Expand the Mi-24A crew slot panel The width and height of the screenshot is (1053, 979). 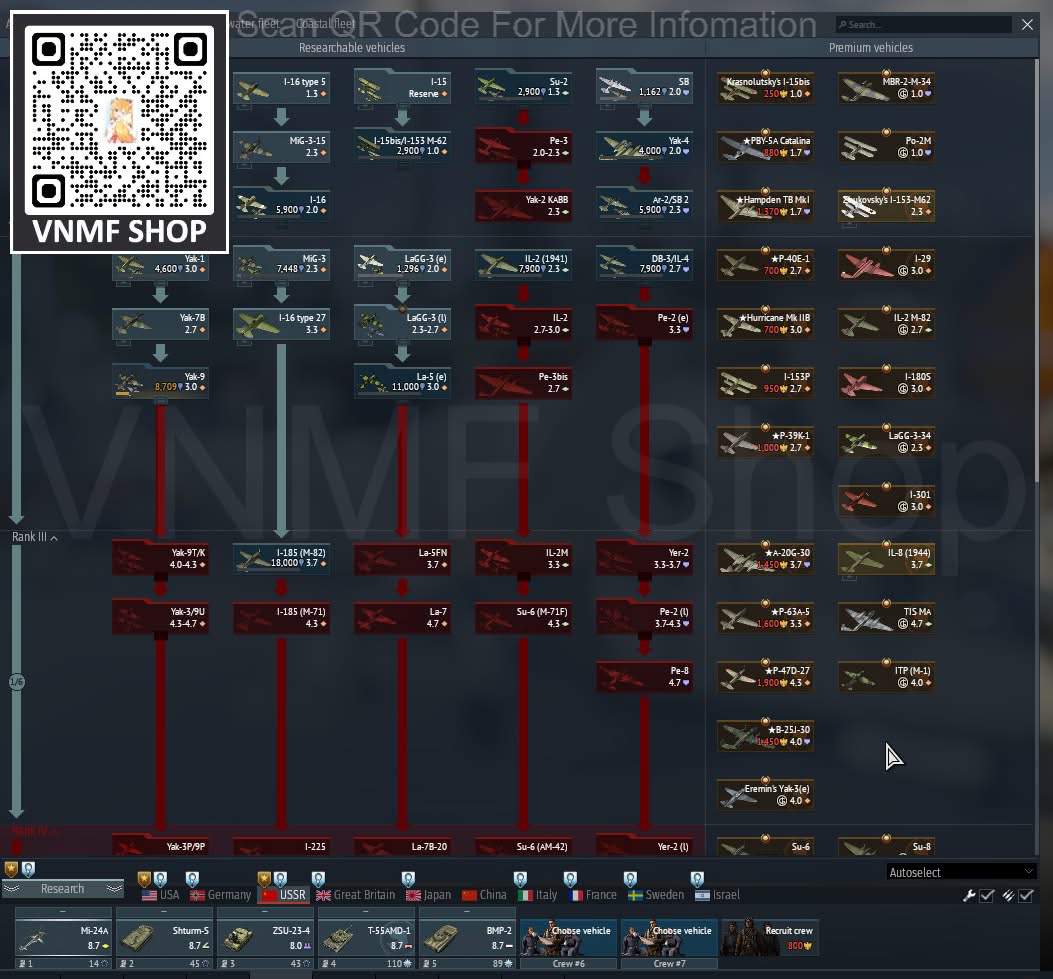click(62, 911)
